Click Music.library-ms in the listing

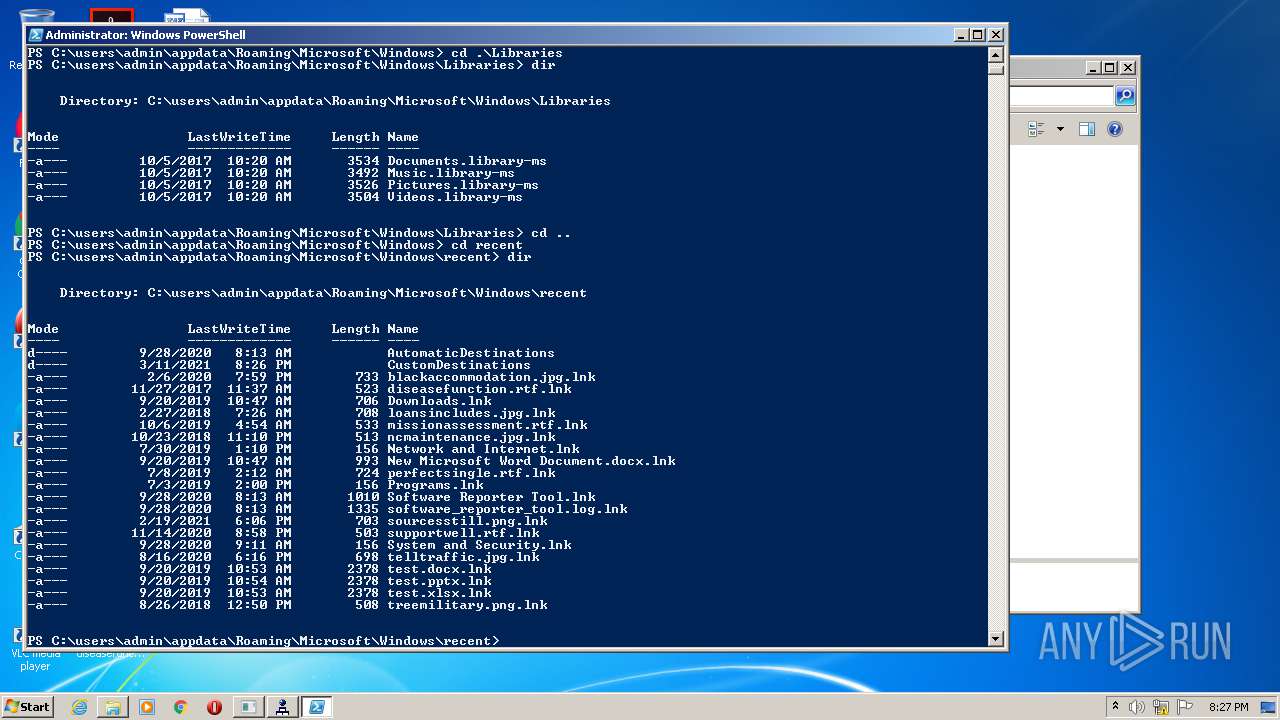[451, 173]
